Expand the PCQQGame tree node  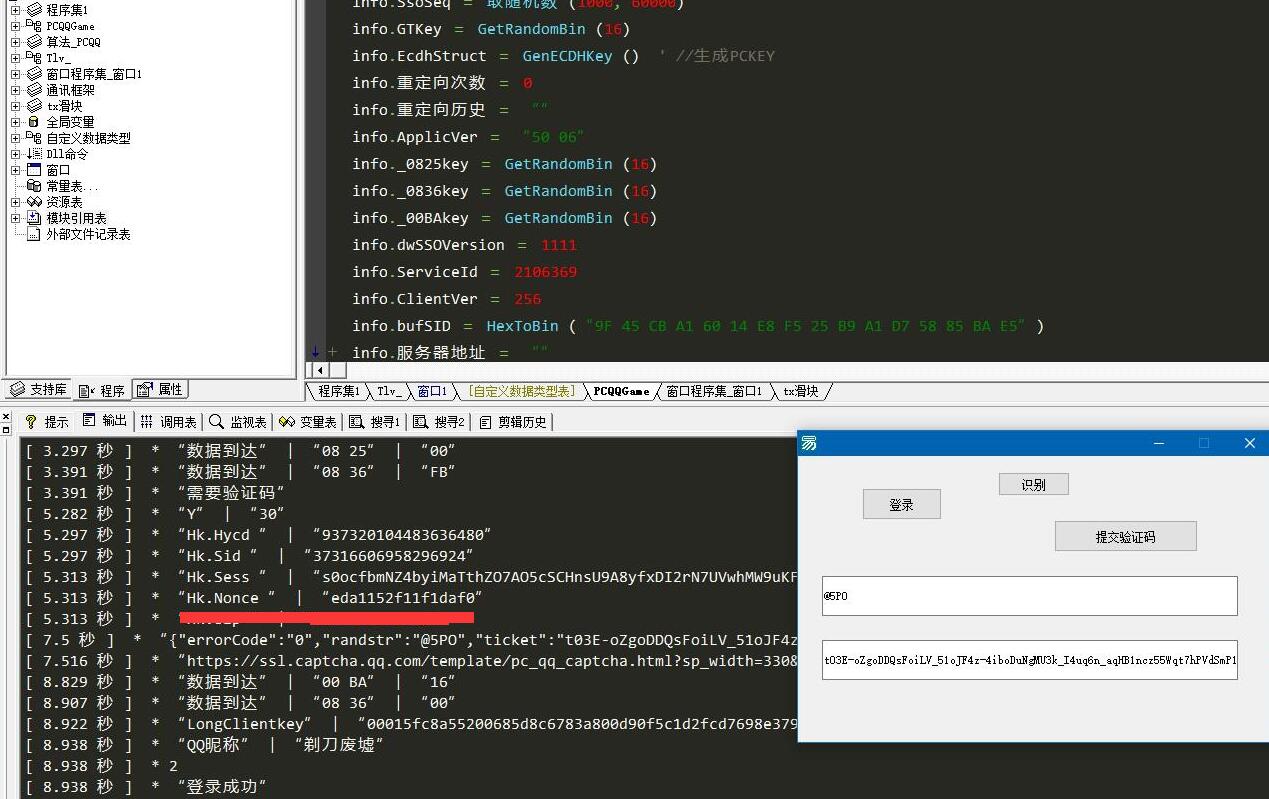pyautogui.click(x=15, y=26)
